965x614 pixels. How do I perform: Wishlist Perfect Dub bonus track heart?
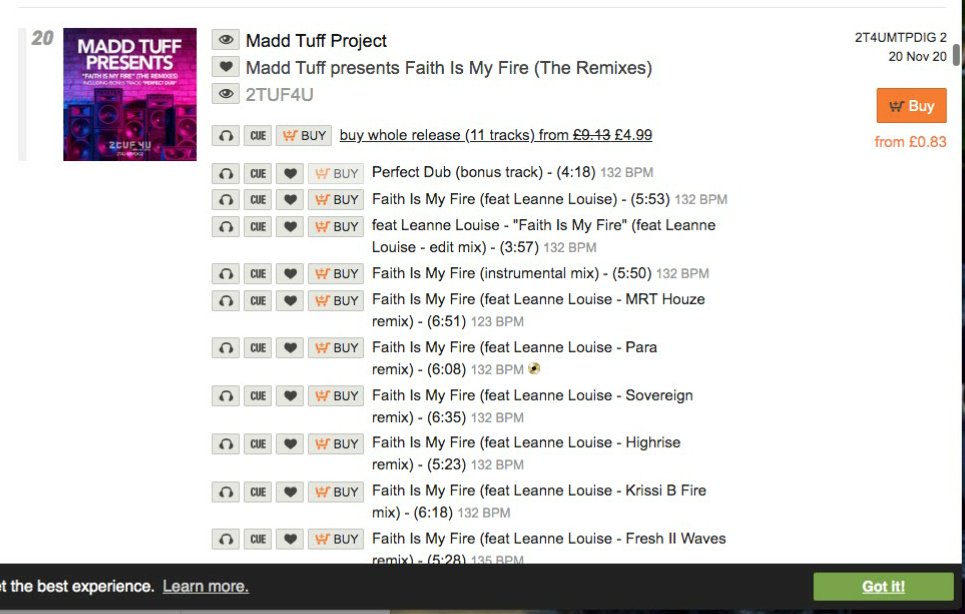pos(290,173)
